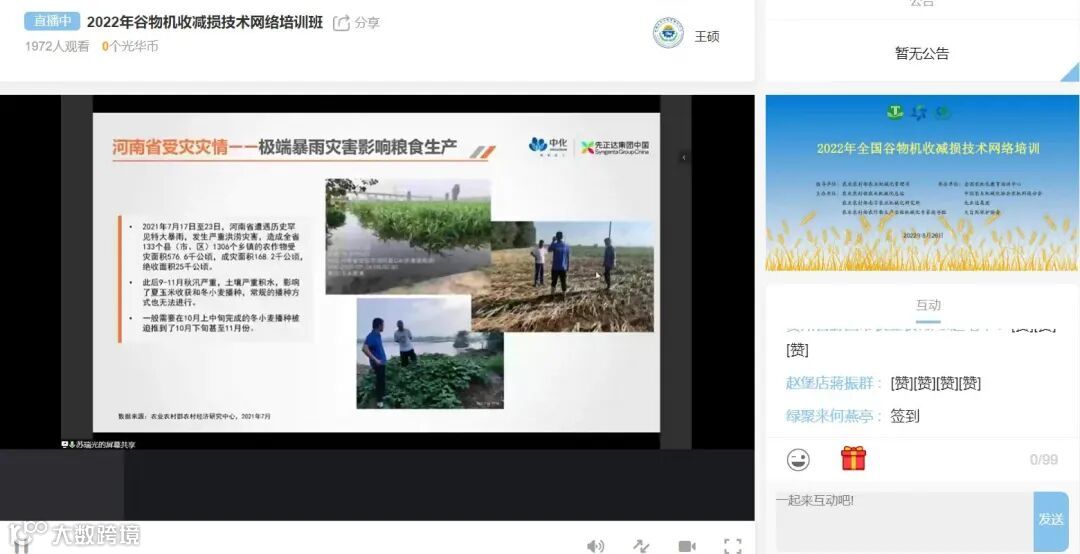The width and height of the screenshot is (1080, 554).
Task: Open the wheat-field training banner thumbnail
Action: [x=922, y=183]
